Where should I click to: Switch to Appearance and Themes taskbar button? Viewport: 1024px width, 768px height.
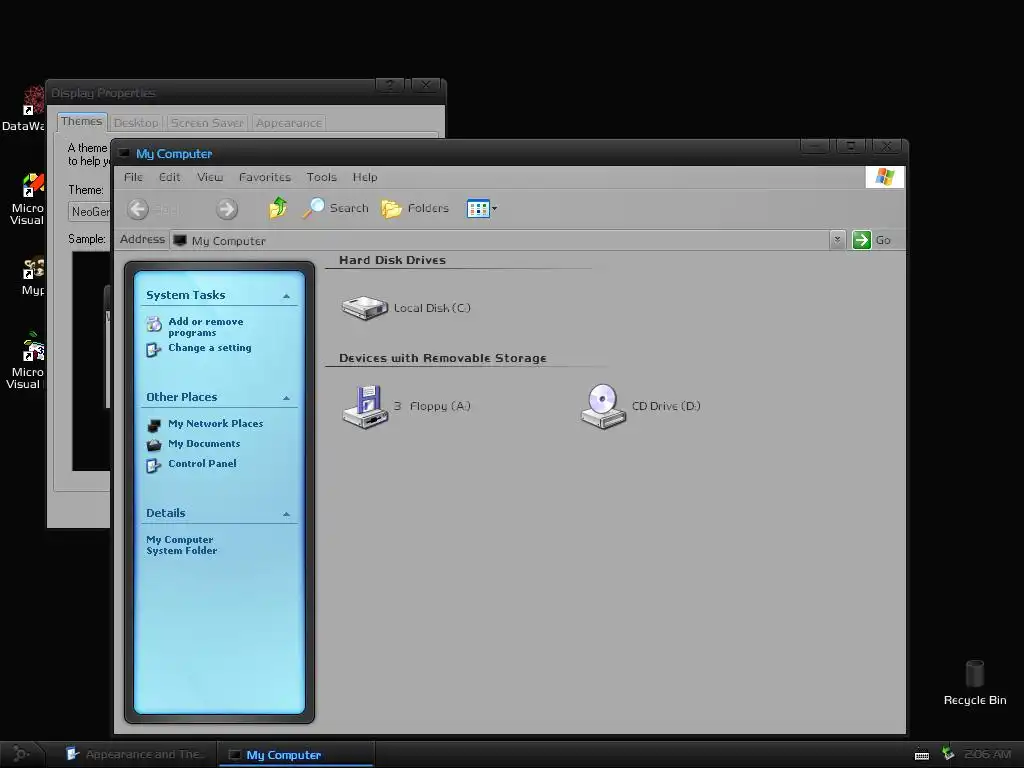click(135, 754)
